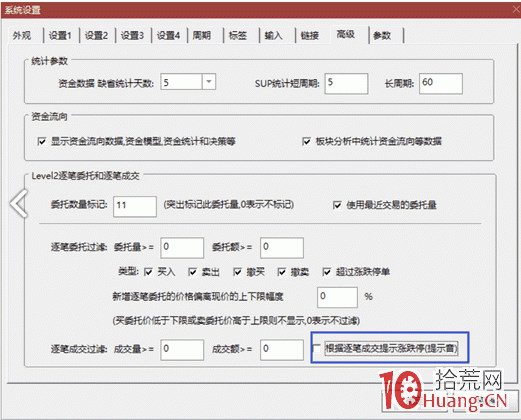Switch to the 外观 tab
Image resolution: width=521 pixels, height=420 pixels.
click(x=22, y=35)
